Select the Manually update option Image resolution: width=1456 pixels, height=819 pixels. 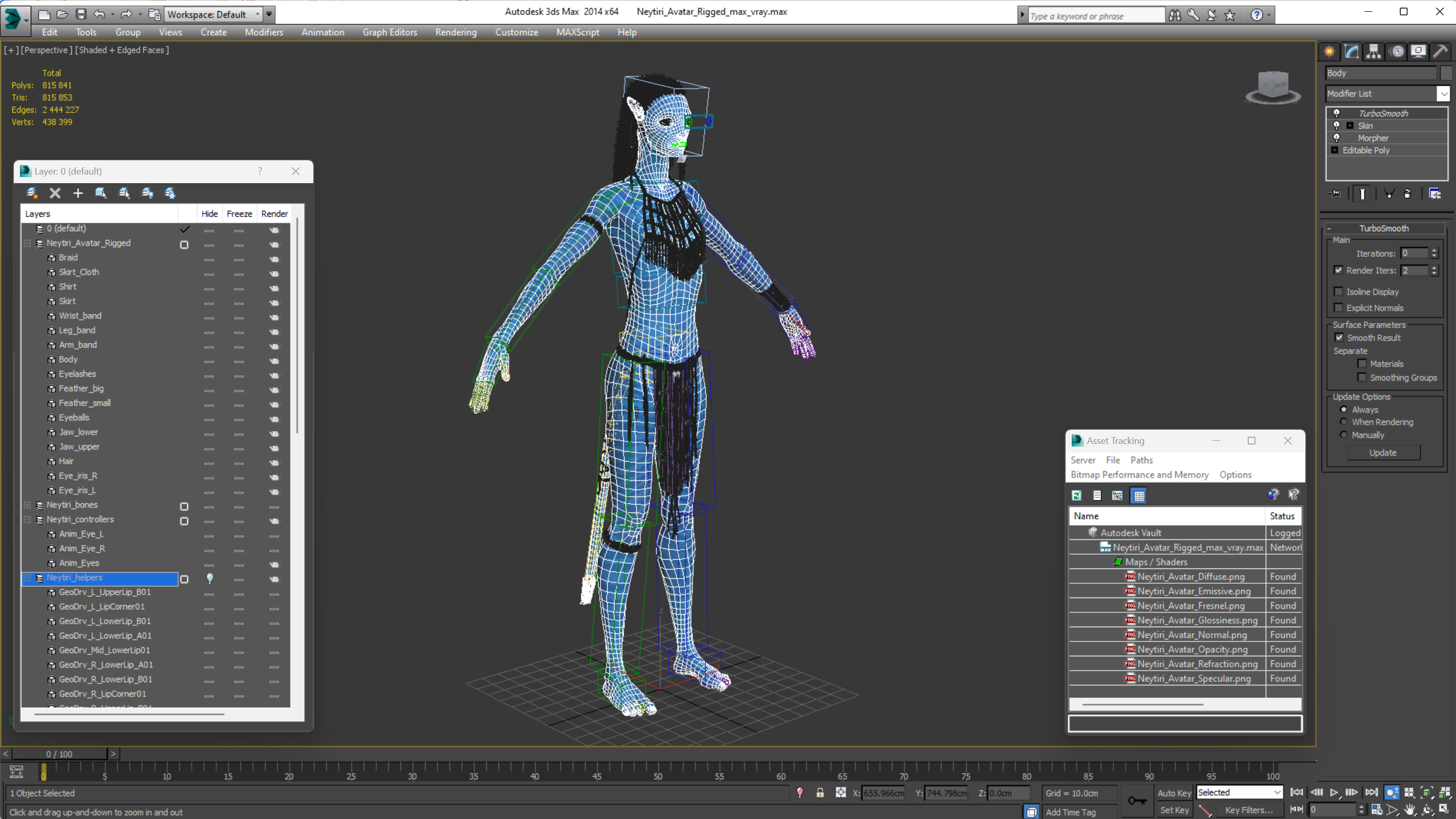[x=1344, y=435]
